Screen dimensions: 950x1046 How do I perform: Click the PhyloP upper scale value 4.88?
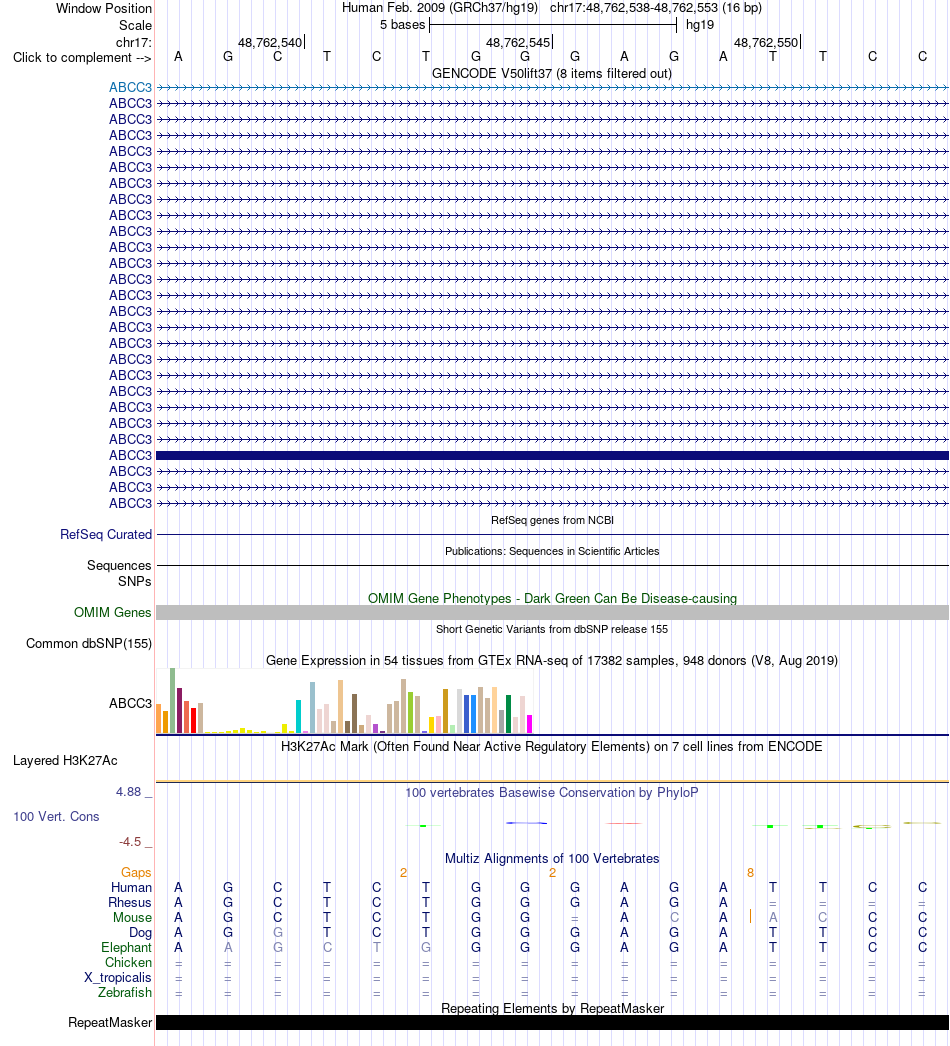[129, 792]
